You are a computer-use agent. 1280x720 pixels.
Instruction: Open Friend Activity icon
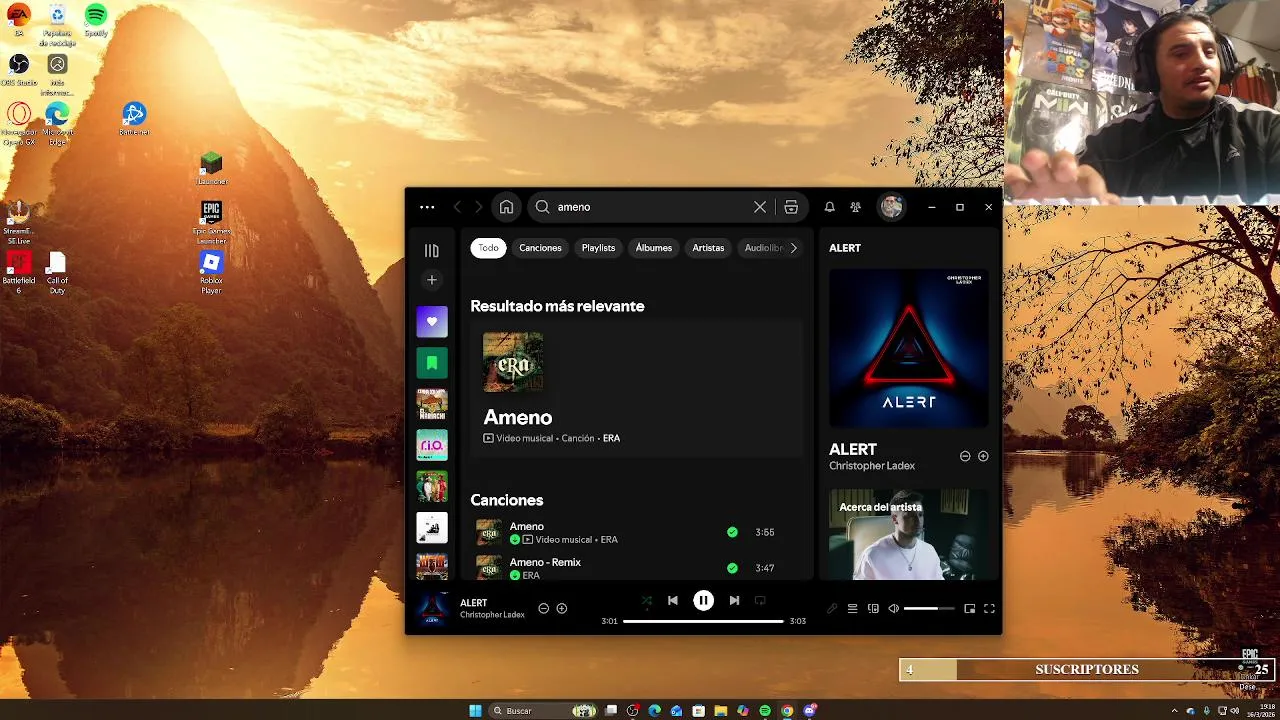[855, 207]
